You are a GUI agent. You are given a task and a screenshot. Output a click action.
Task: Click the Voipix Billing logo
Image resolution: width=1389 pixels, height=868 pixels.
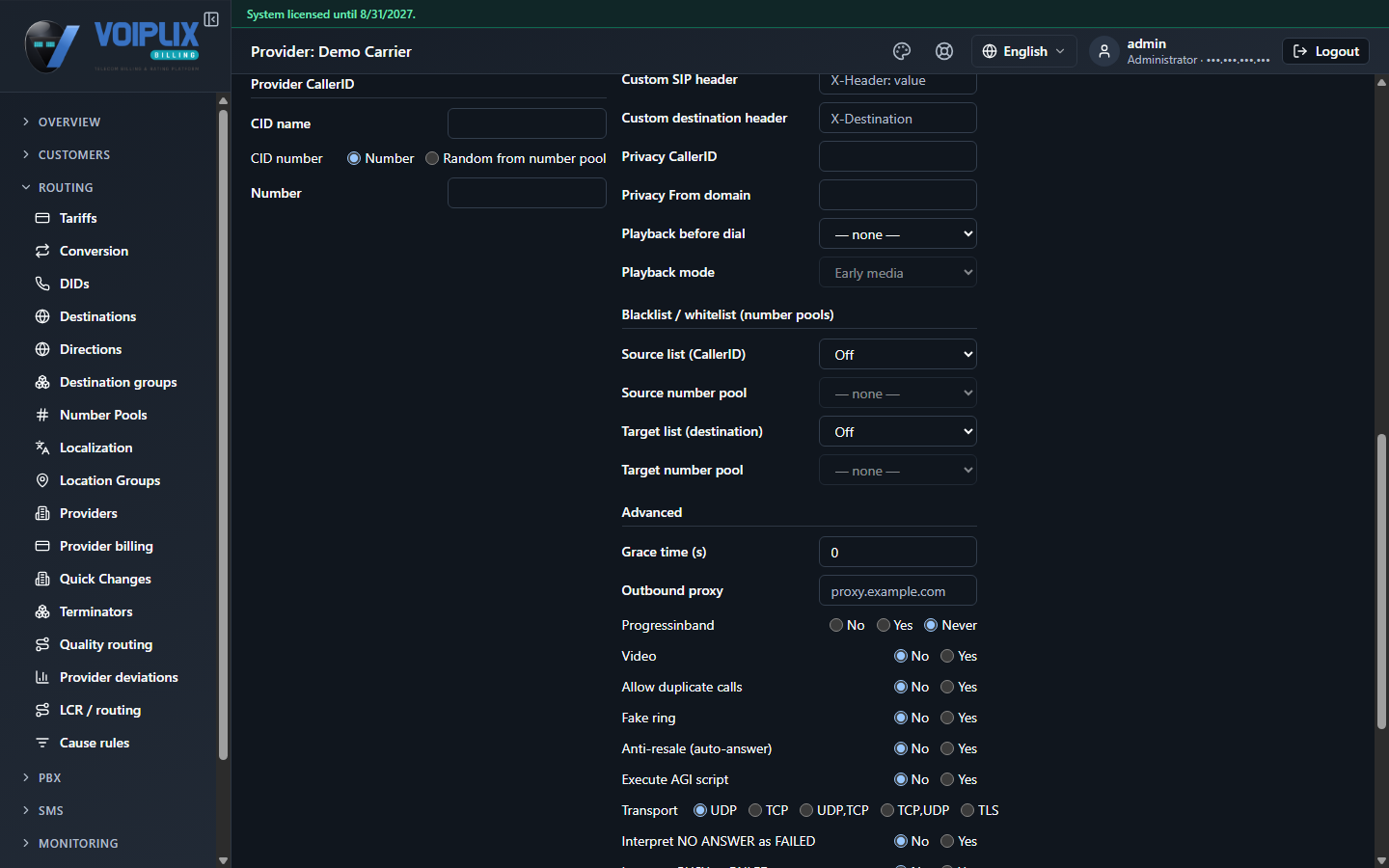[x=113, y=46]
